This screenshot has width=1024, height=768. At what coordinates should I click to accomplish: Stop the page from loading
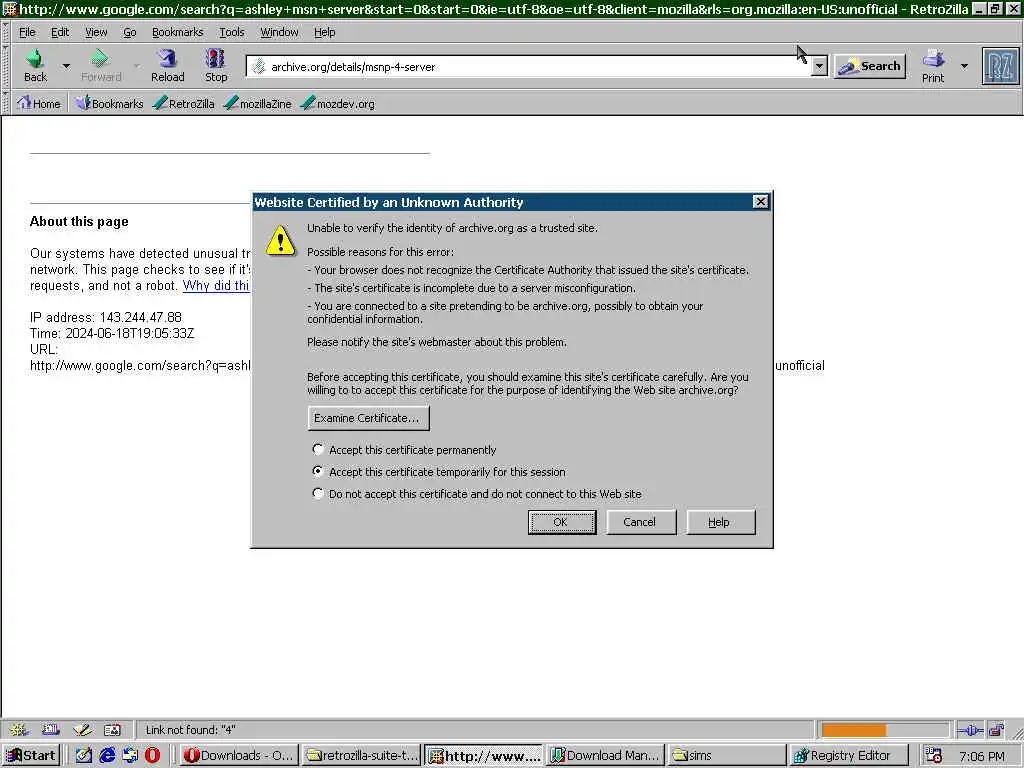coord(216,65)
